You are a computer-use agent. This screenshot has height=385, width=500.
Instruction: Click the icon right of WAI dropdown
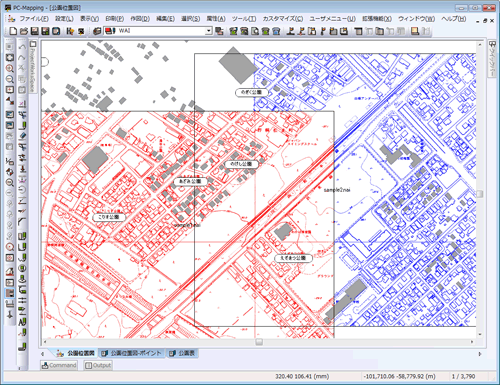click(219, 31)
